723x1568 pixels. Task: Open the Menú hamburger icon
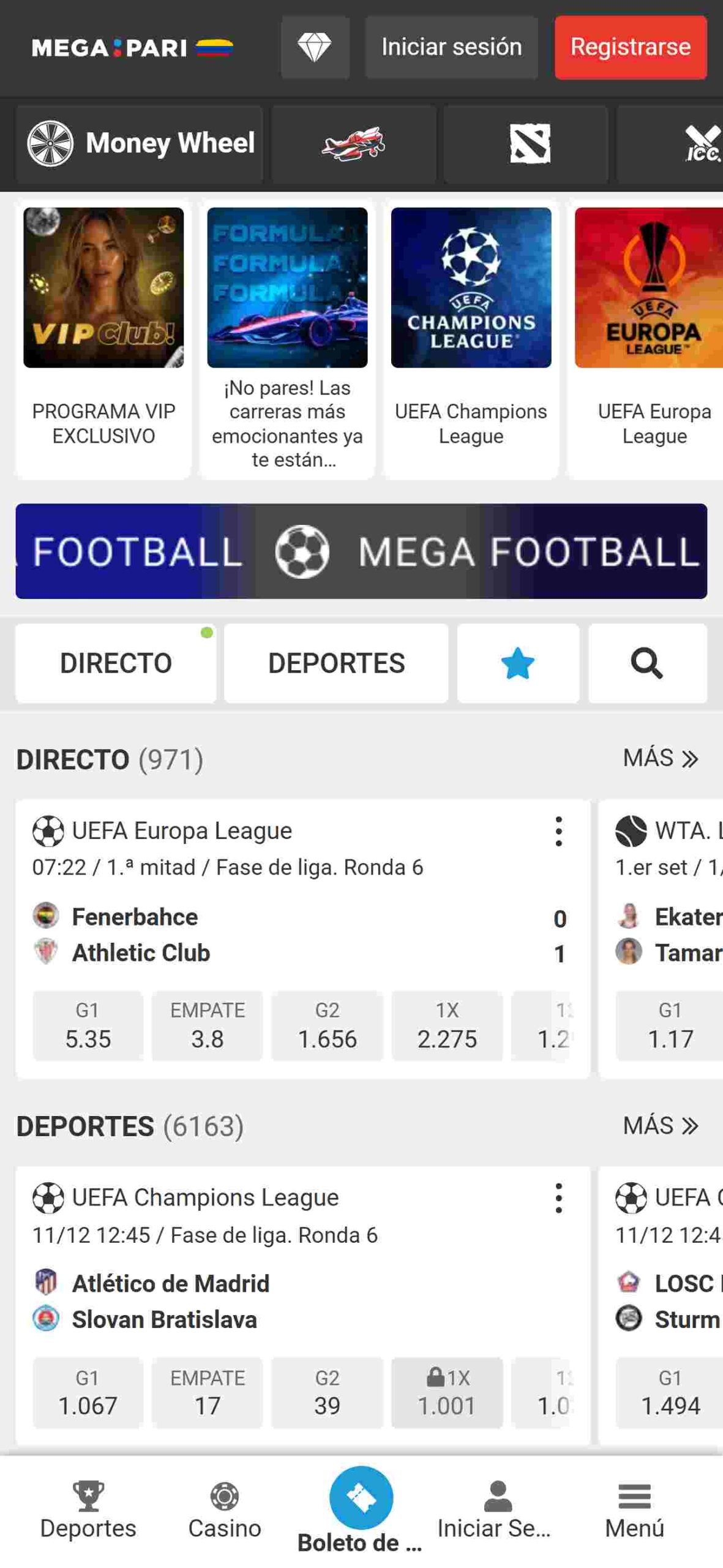[x=634, y=1497]
